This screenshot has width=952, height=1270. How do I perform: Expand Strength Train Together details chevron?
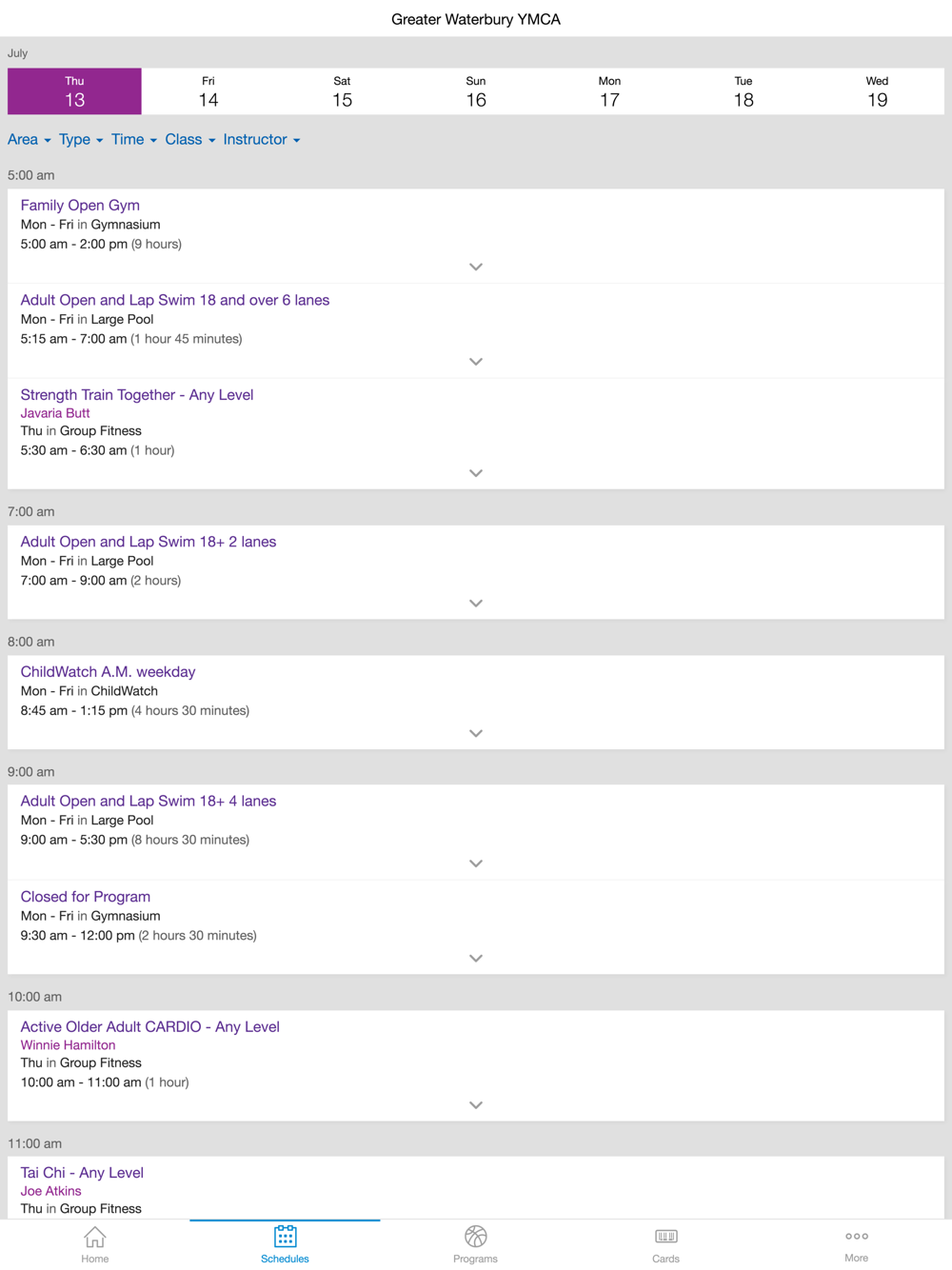click(476, 473)
